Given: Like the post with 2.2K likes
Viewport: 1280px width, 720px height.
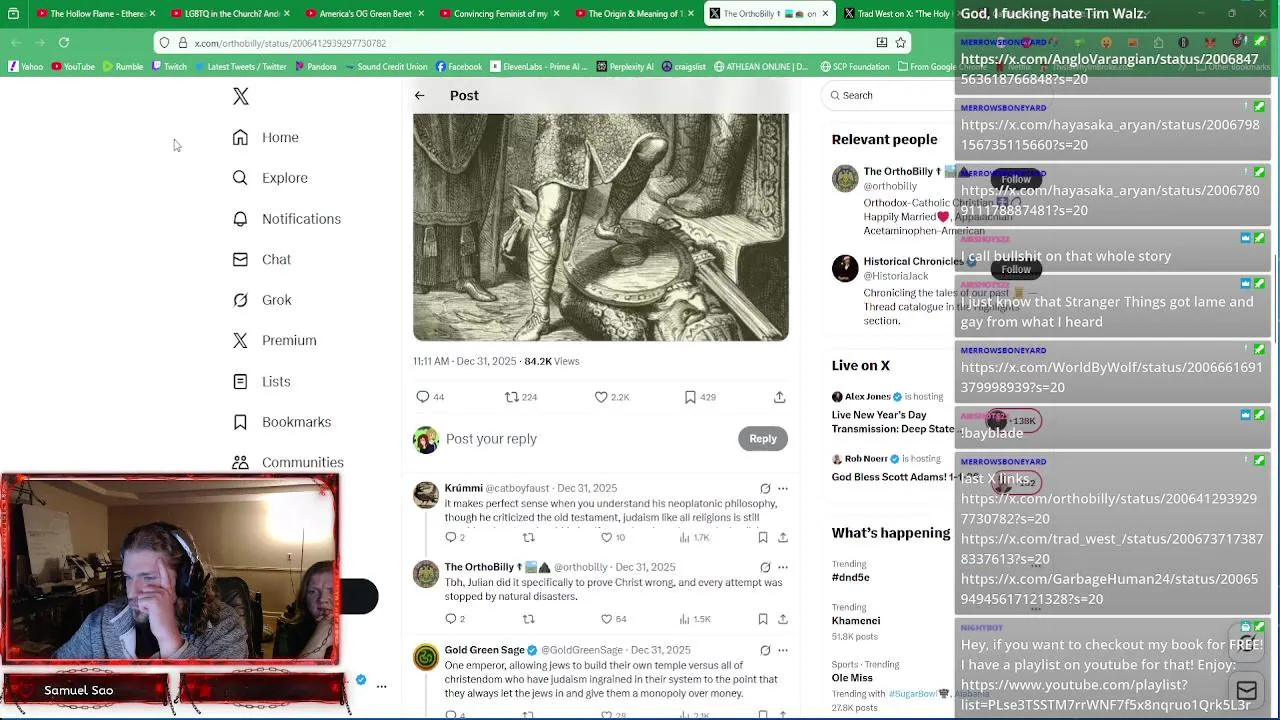Looking at the screenshot, I should (x=611, y=397).
